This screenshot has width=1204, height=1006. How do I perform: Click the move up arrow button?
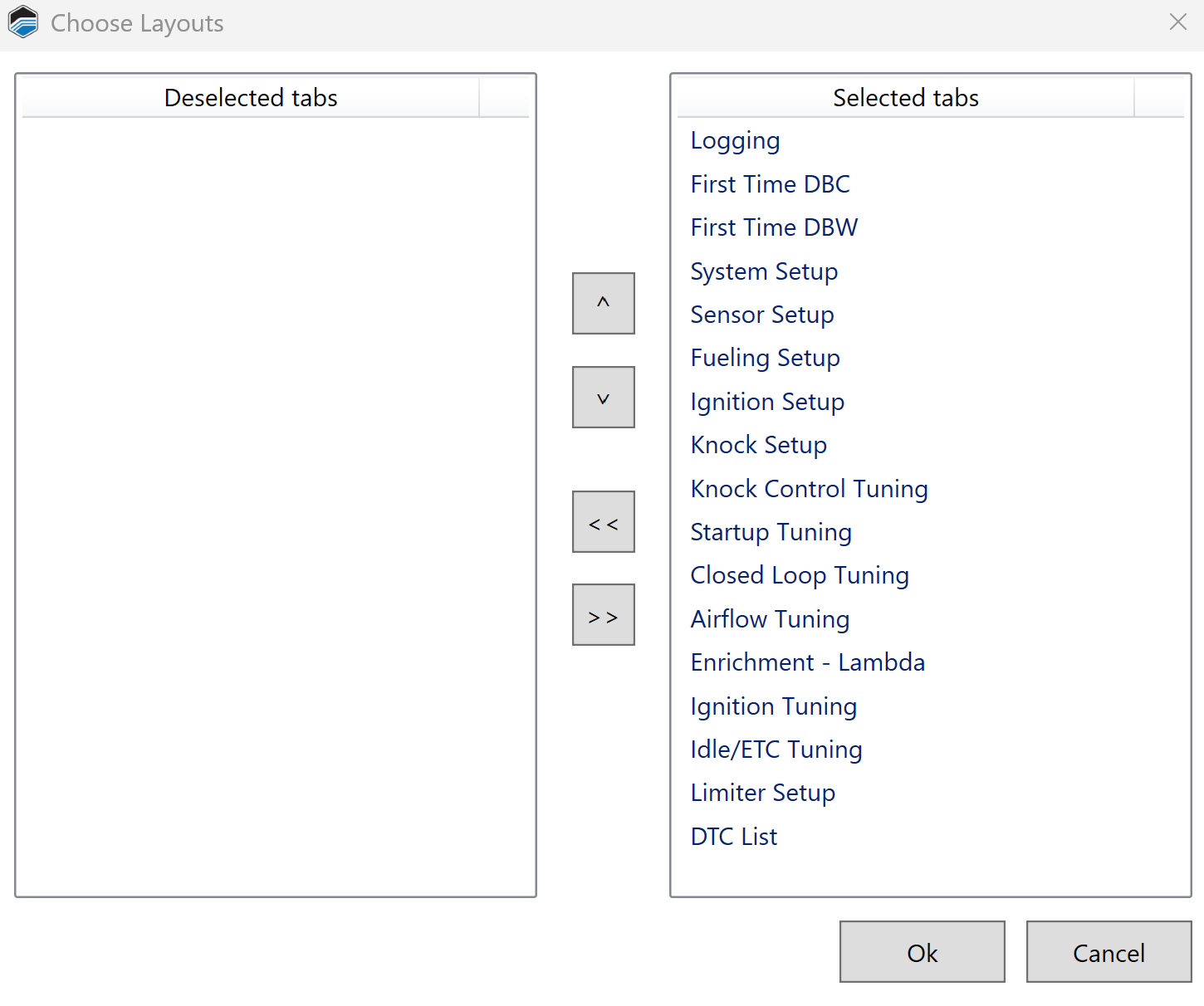[x=603, y=303]
